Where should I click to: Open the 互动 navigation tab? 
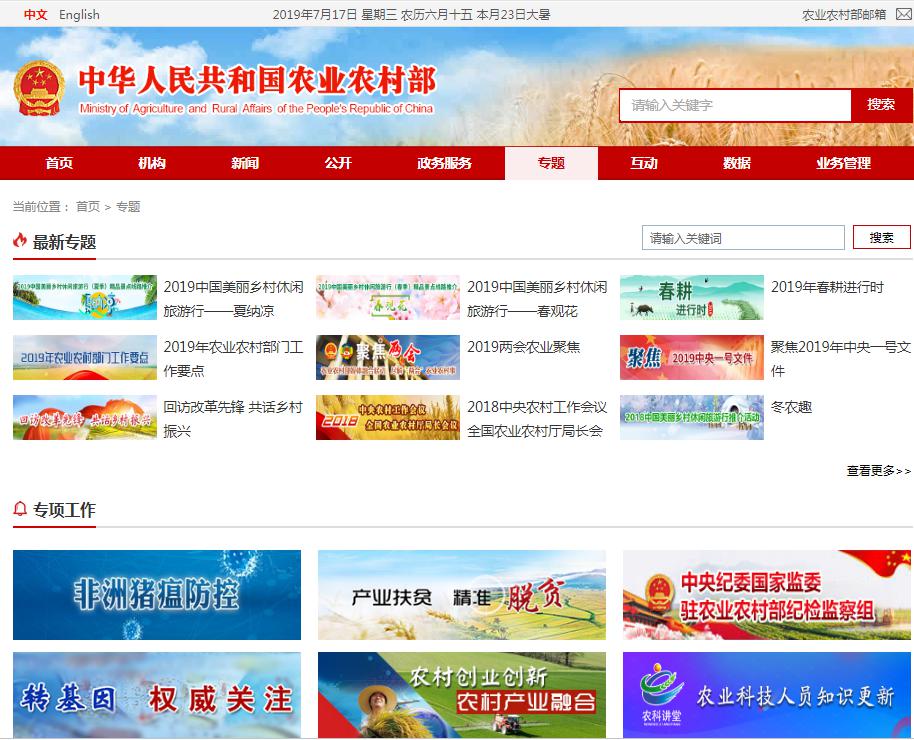(x=644, y=163)
